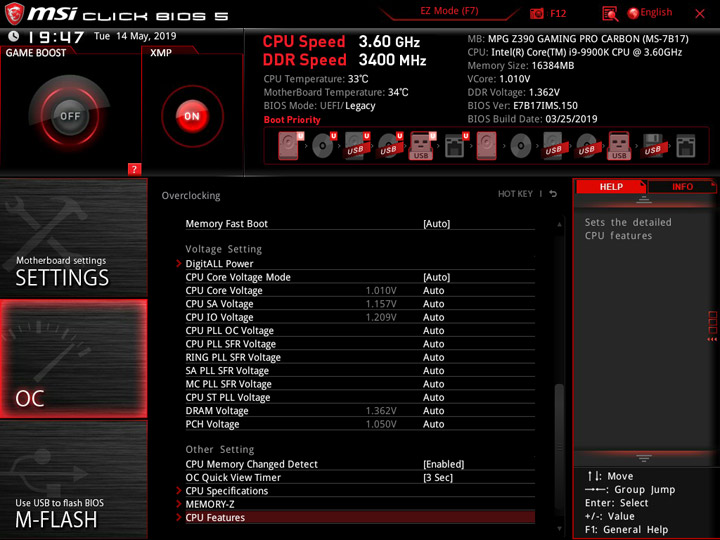Click the back arrow next to HOT KEY
The height and width of the screenshot is (540, 720).
[x=553, y=194]
